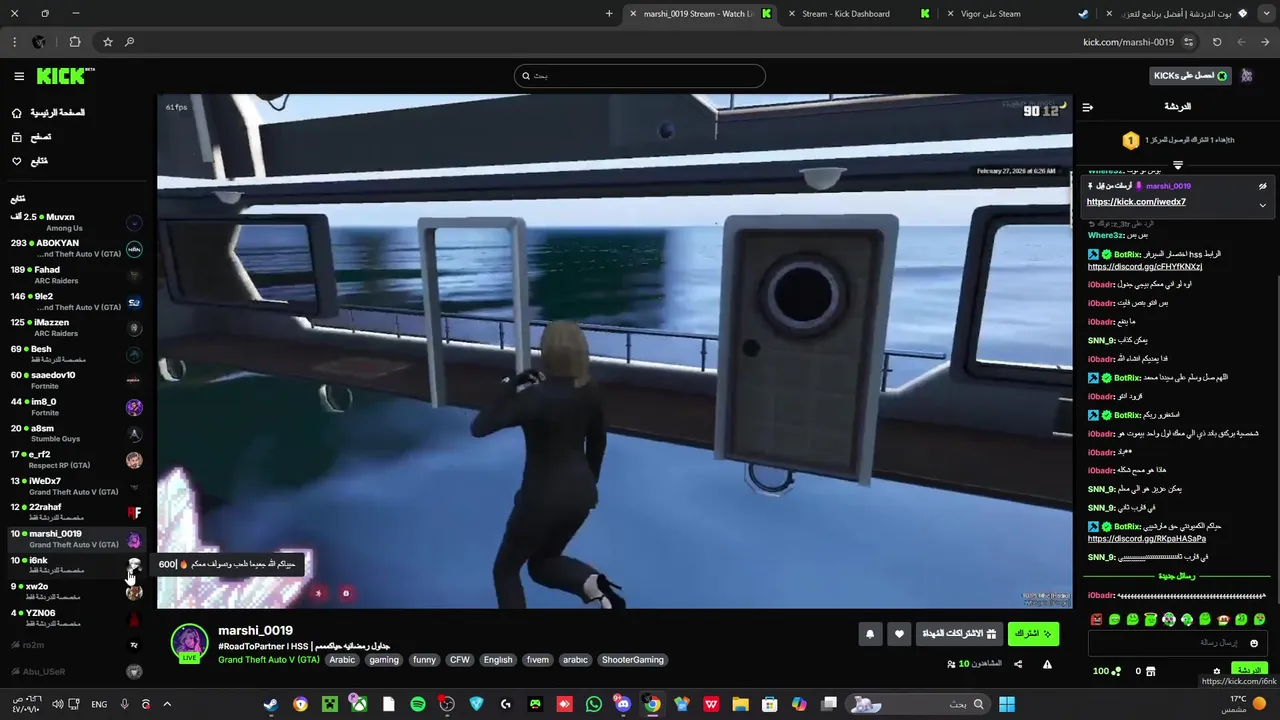Open Browse in the sidebar

(32, 137)
